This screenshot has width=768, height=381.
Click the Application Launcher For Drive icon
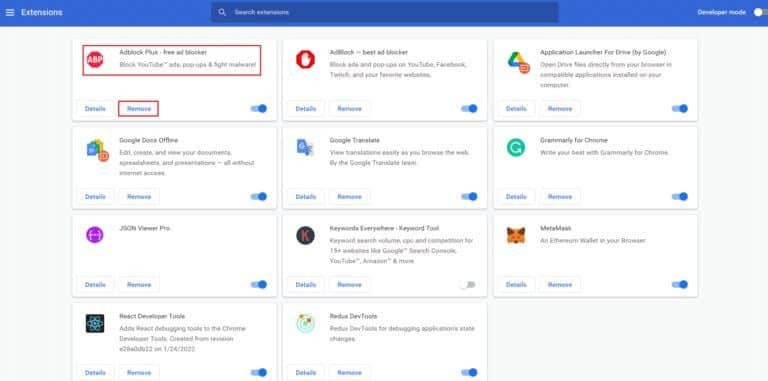pos(518,62)
